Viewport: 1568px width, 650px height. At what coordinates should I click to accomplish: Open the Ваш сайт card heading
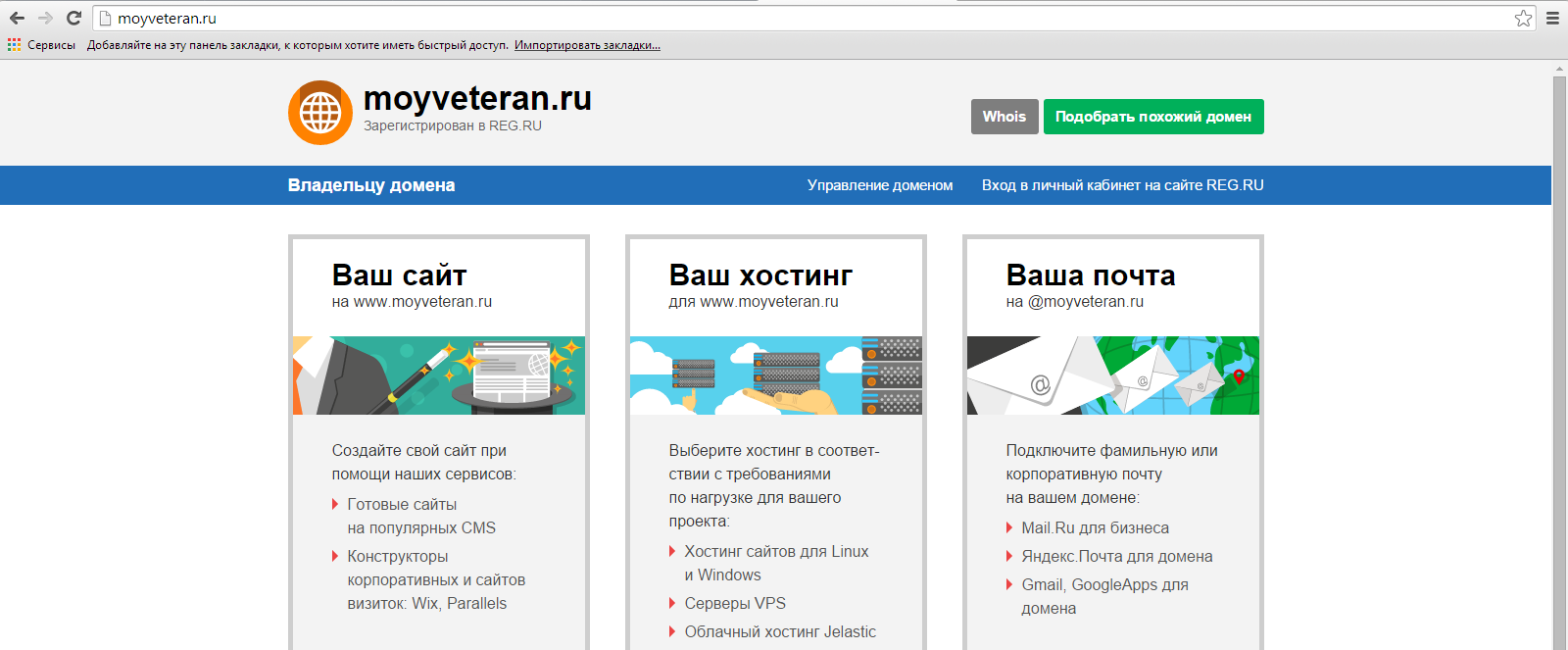click(x=399, y=275)
